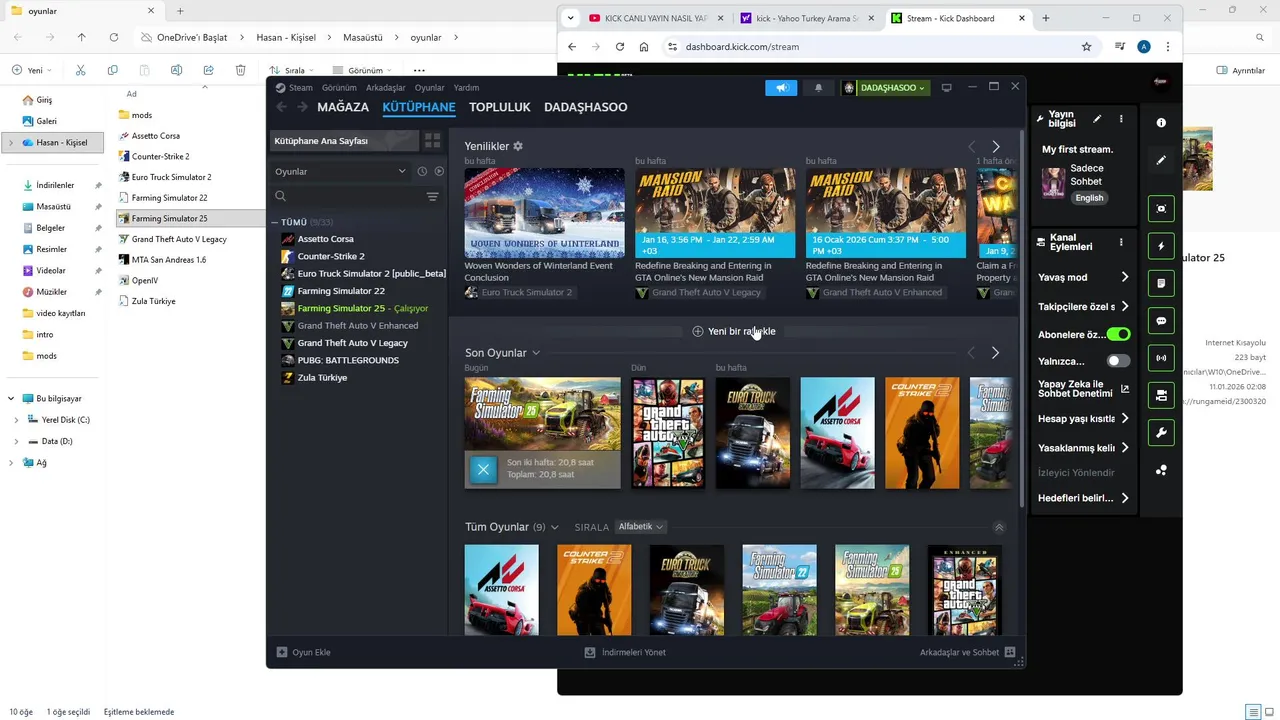The height and width of the screenshot is (720, 1280).
Task: Disable Abonelere özel toggle
Action: pyautogui.click(x=1118, y=334)
